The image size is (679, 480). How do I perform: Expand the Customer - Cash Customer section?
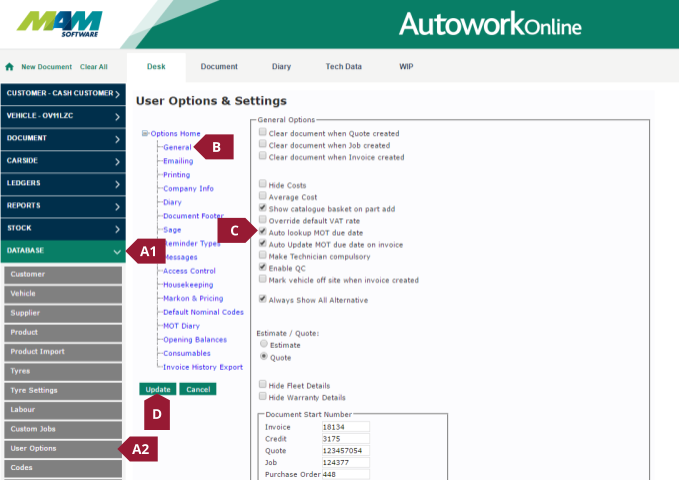pyautogui.click(x=61, y=94)
